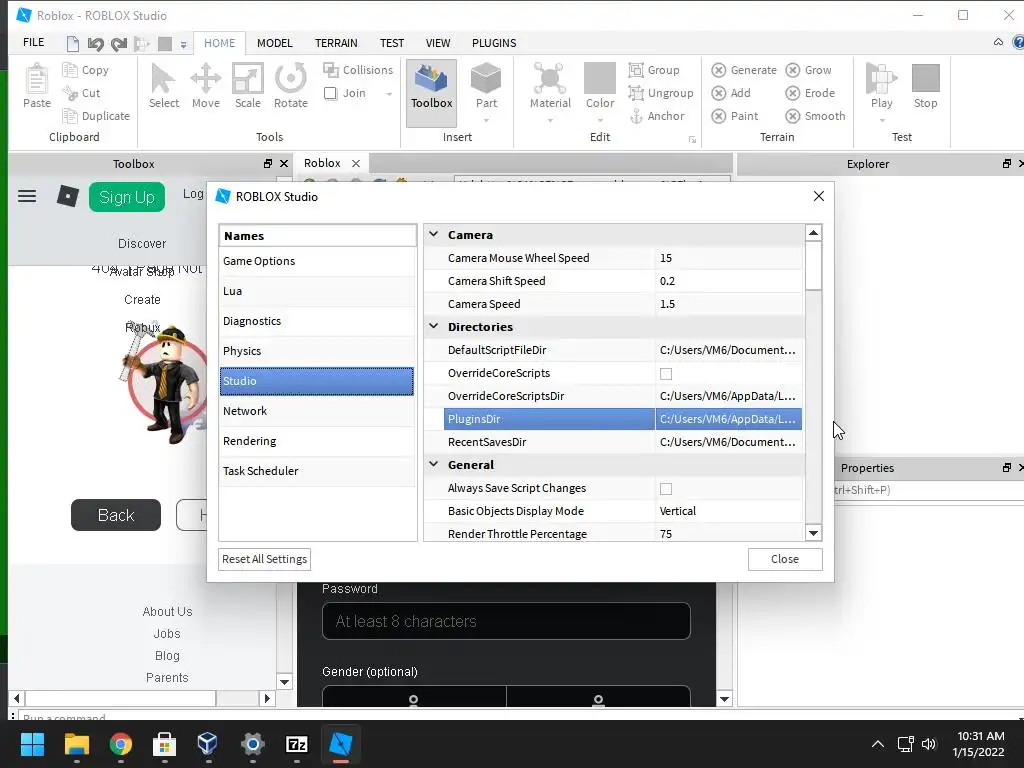Open the Color swatch picker
This screenshot has width=1024, height=768.
(600, 78)
